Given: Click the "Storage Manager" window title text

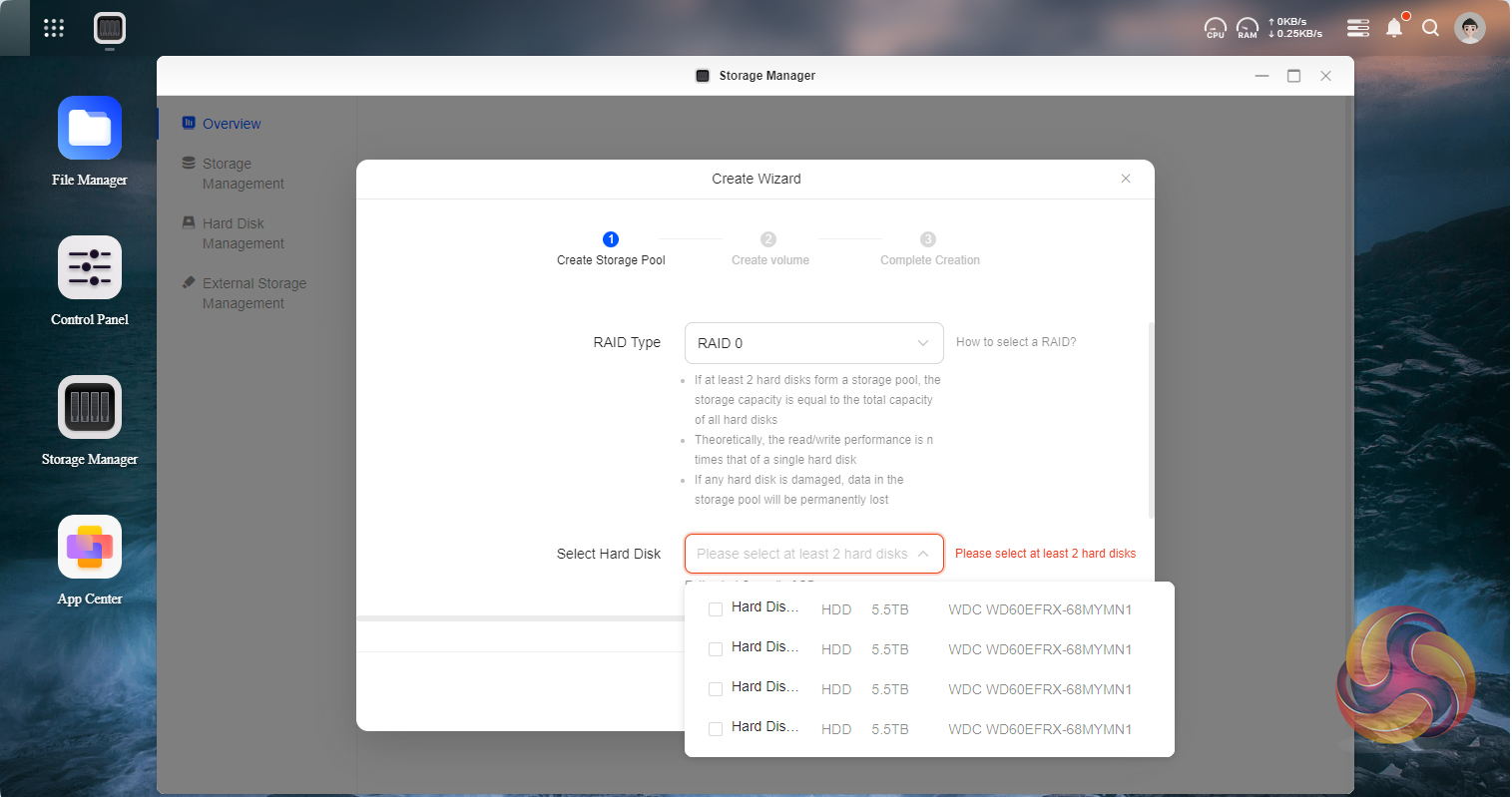Looking at the screenshot, I should tap(767, 76).
